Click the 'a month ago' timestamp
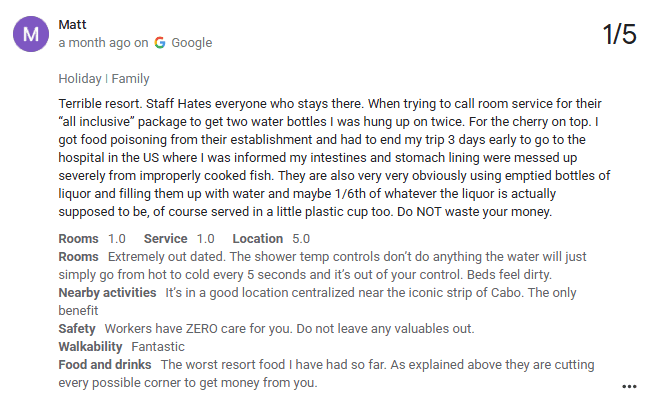The height and width of the screenshot is (404, 671). [95, 43]
